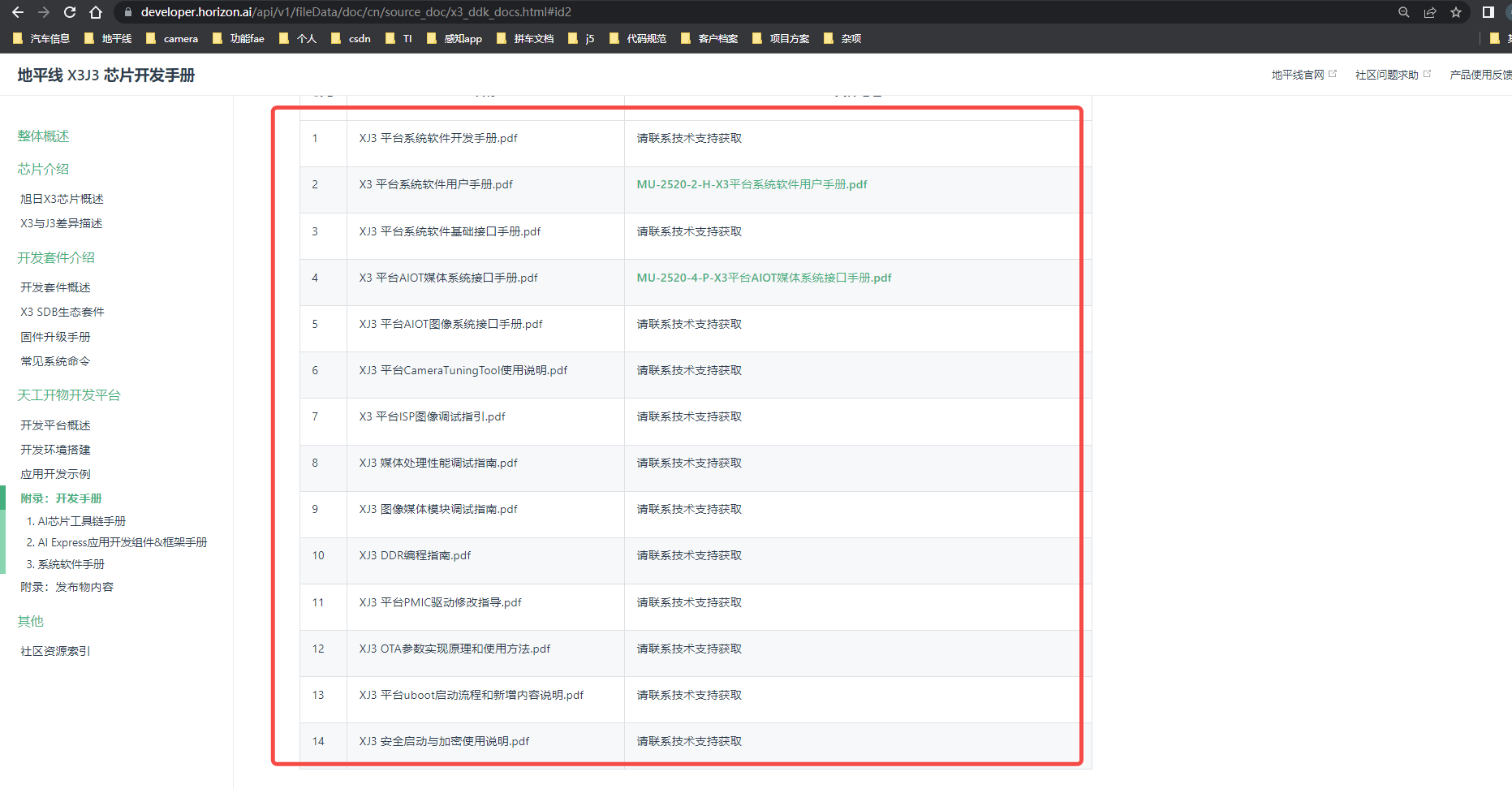Open the camera bookmark folder
1512x789 pixels.
pyautogui.click(x=172, y=38)
